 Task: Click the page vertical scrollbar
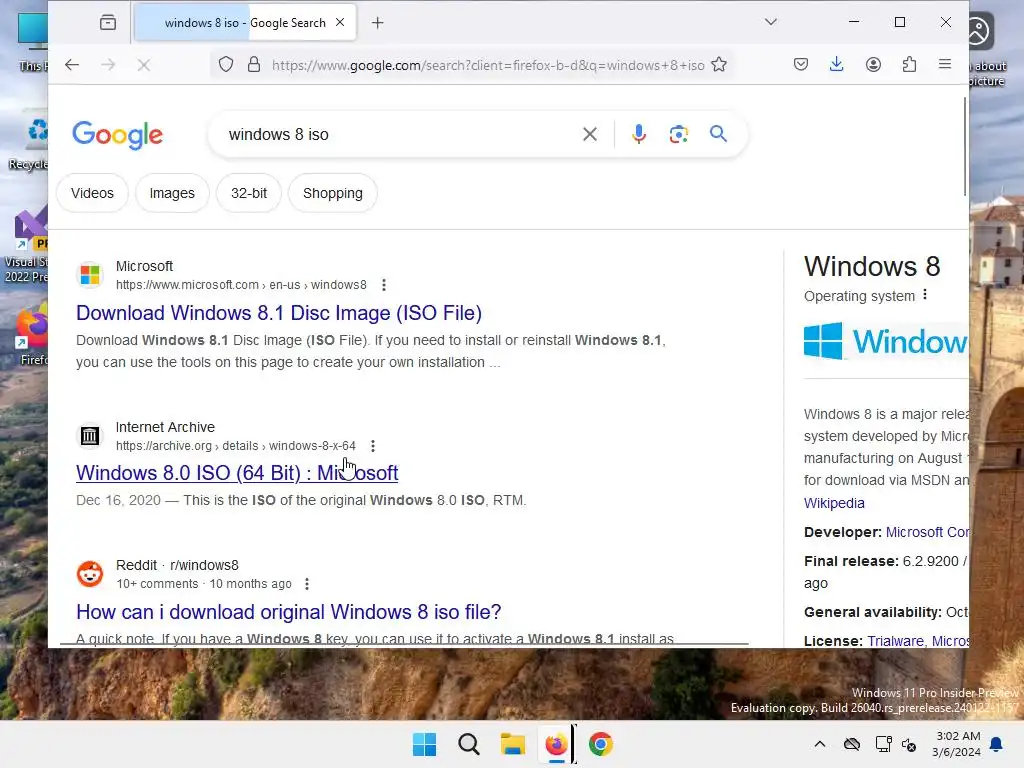(x=965, y=146)
